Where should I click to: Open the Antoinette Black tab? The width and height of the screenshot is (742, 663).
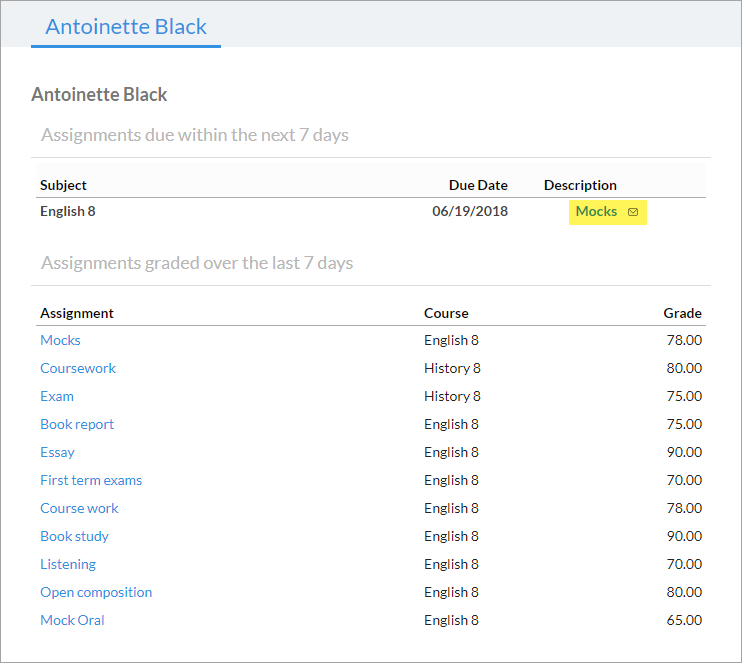point(126,27)
